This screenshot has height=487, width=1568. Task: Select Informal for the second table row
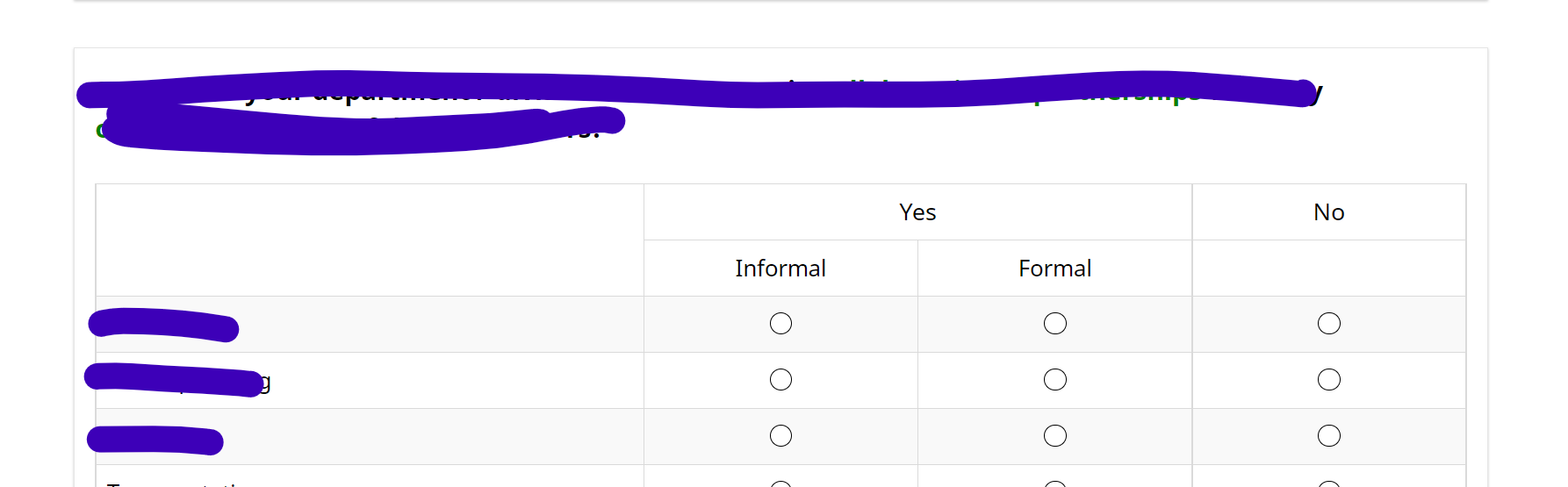pos(780,380)
